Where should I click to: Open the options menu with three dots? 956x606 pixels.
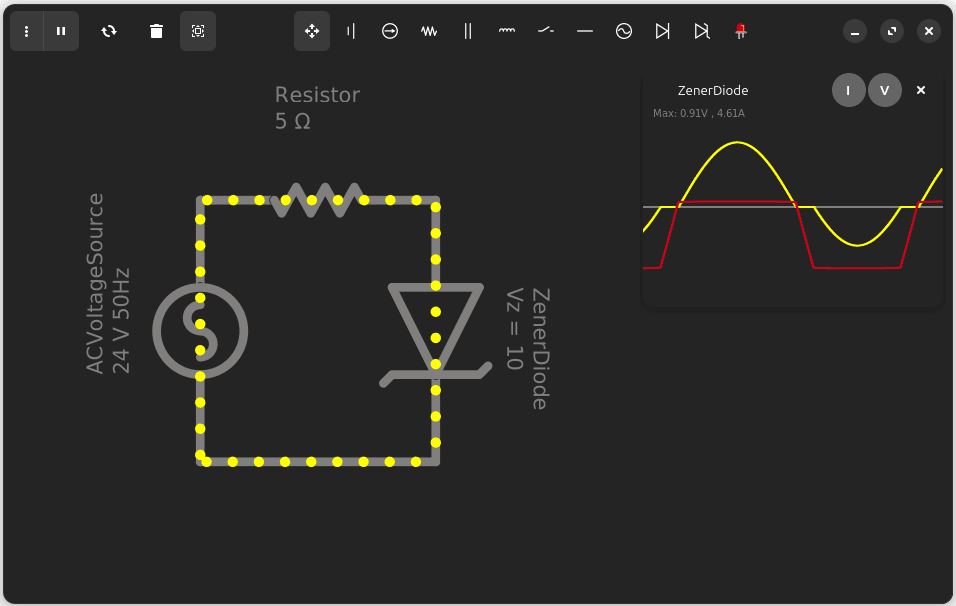26,31
